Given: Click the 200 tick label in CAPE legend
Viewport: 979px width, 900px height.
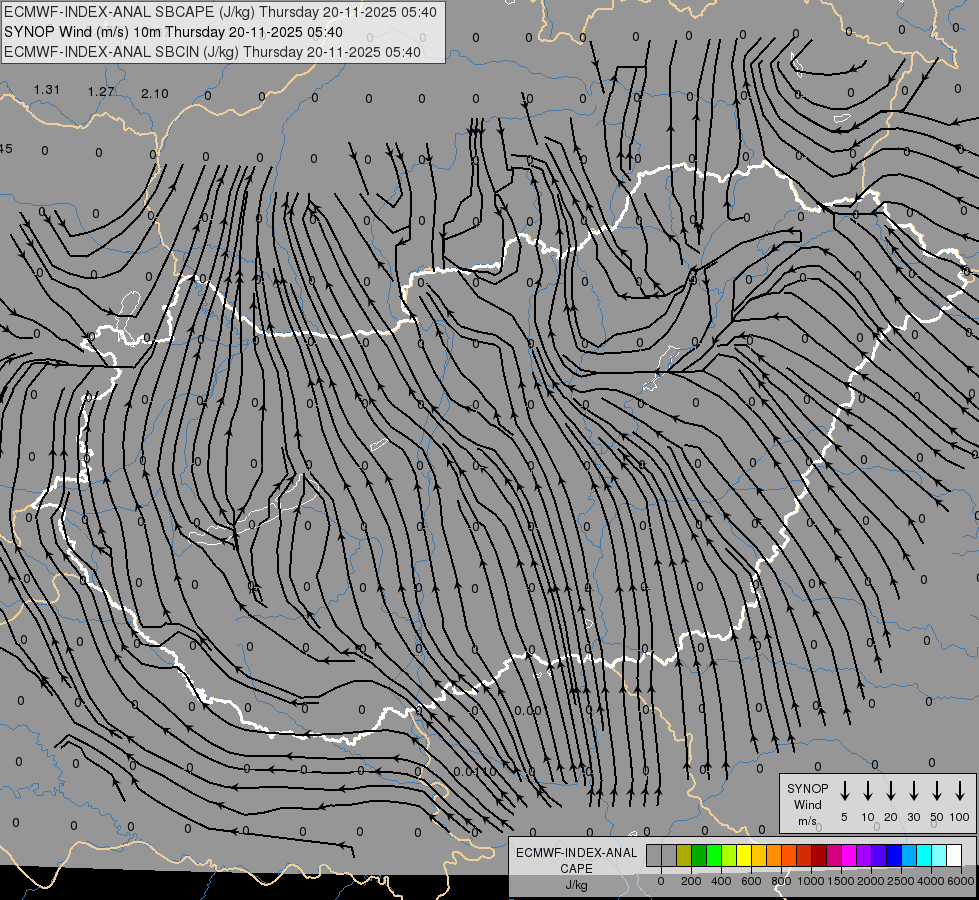Looking at the screenshot, I should point(691,881).
